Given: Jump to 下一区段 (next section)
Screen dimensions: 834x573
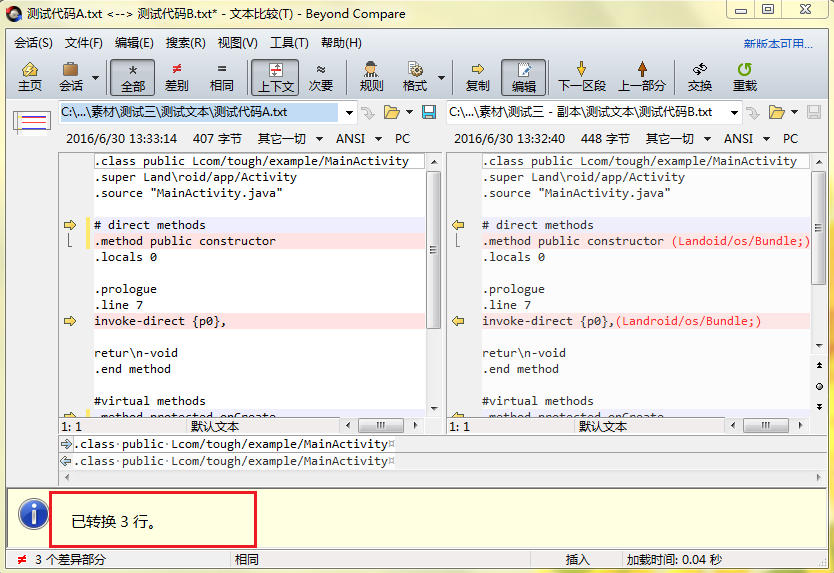Looking at the screenshot, I should (581, 76).
